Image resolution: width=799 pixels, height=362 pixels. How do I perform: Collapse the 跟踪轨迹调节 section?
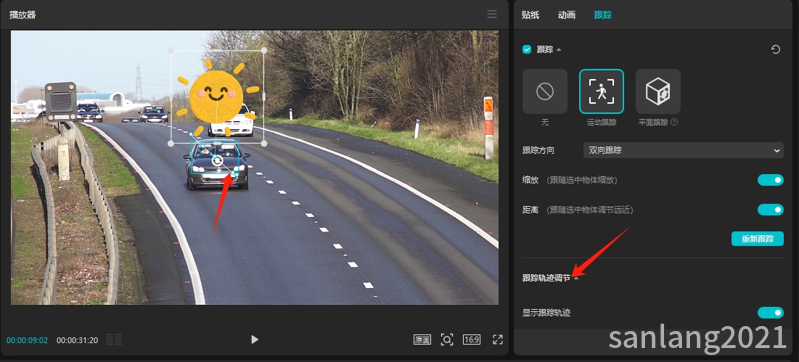pos(576,278)
